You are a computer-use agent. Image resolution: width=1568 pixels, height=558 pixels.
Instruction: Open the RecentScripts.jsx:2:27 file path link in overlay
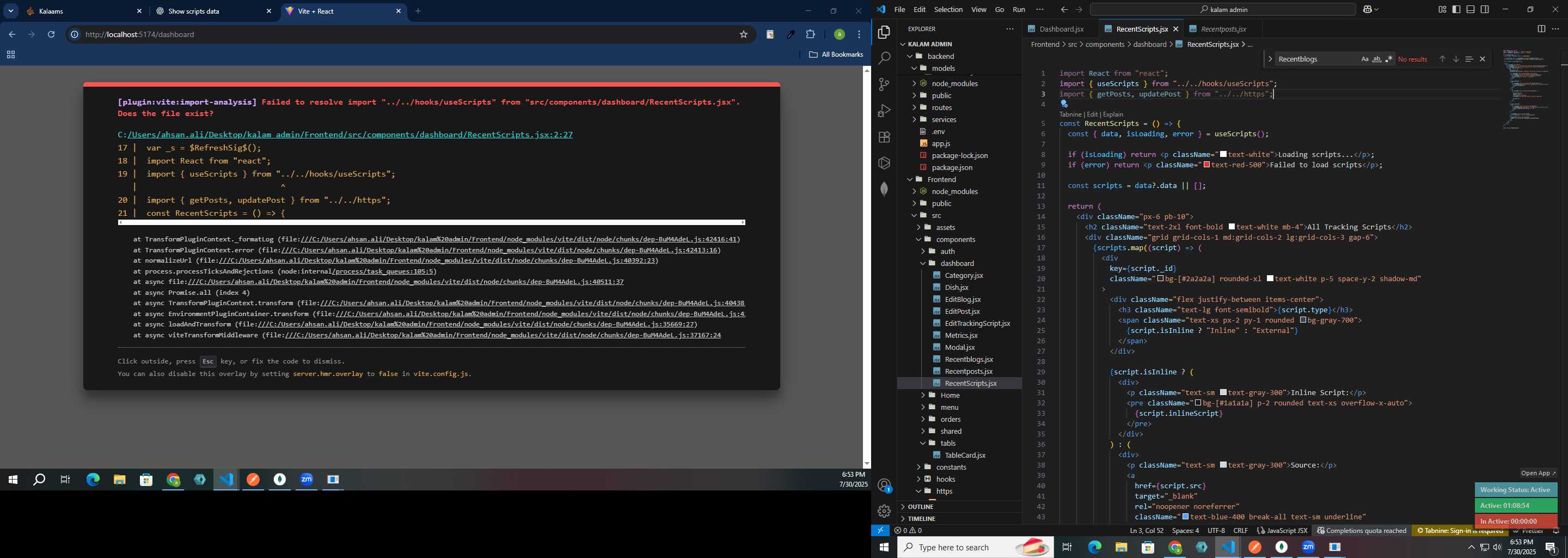[345, 135]
